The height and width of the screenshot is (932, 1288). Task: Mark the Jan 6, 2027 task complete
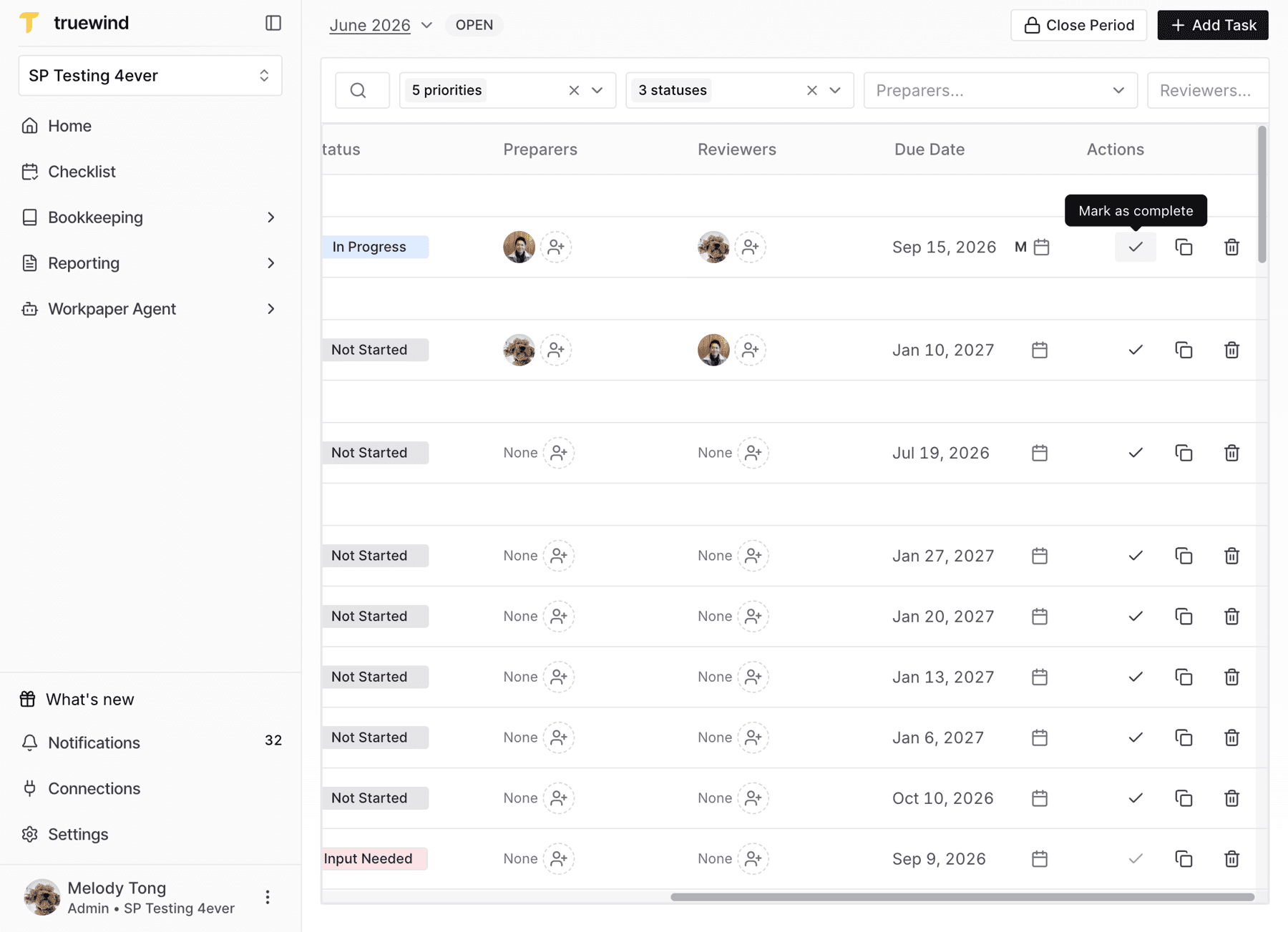pos(1136,737)
